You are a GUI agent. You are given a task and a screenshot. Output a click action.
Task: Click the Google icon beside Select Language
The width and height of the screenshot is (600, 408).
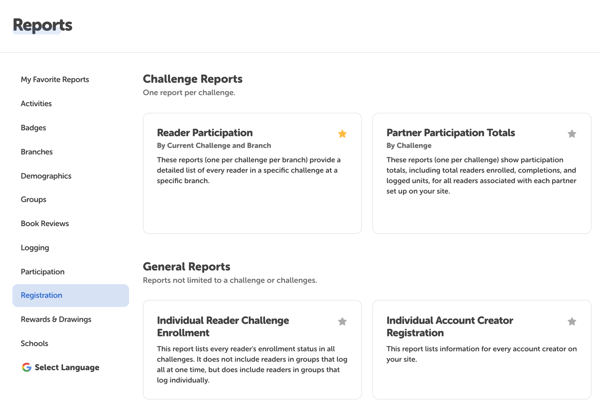27,367
